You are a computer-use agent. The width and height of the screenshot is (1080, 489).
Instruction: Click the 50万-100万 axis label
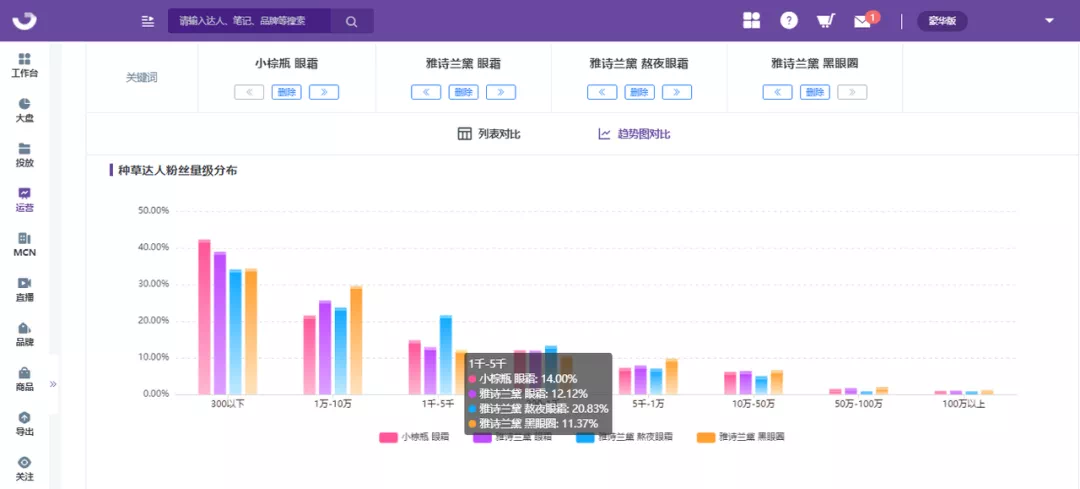[858, 404]
